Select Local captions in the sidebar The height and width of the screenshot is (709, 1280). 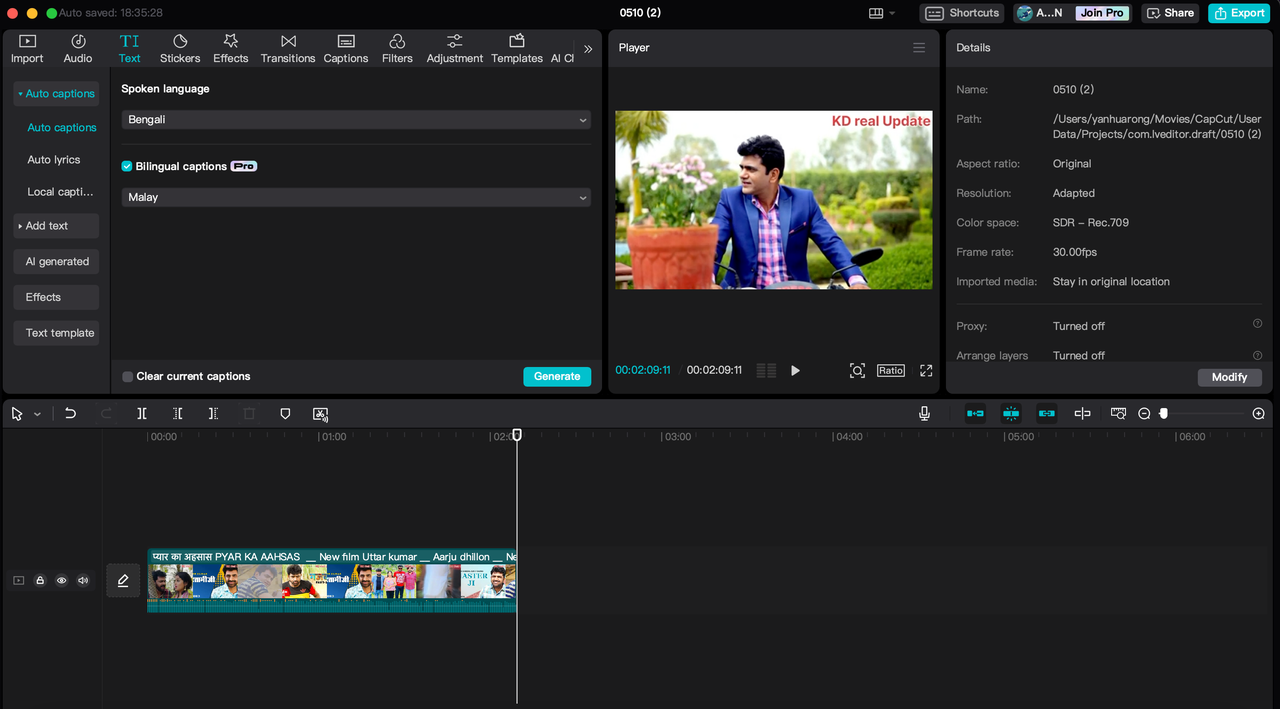[60, 192]
